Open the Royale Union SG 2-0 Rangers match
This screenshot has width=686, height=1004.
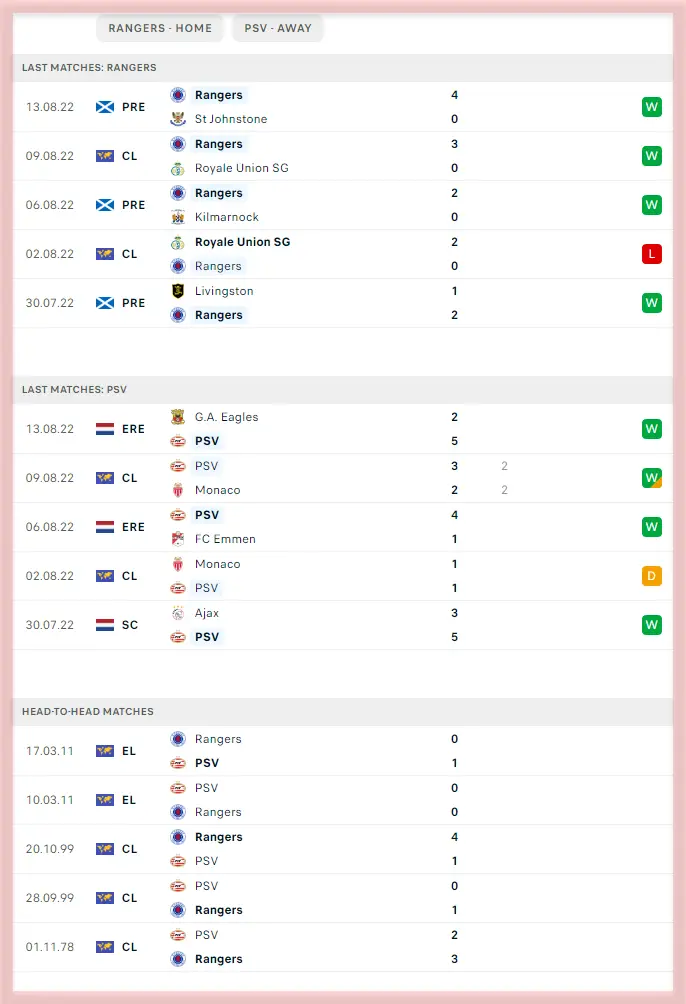[x=340, y=254]
